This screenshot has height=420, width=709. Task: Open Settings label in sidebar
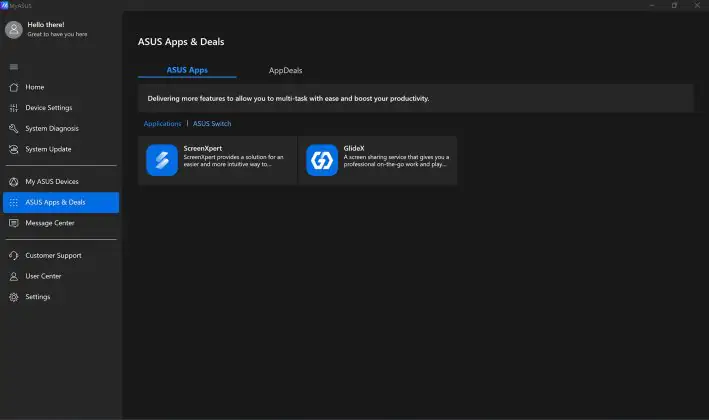click(38, 297)
